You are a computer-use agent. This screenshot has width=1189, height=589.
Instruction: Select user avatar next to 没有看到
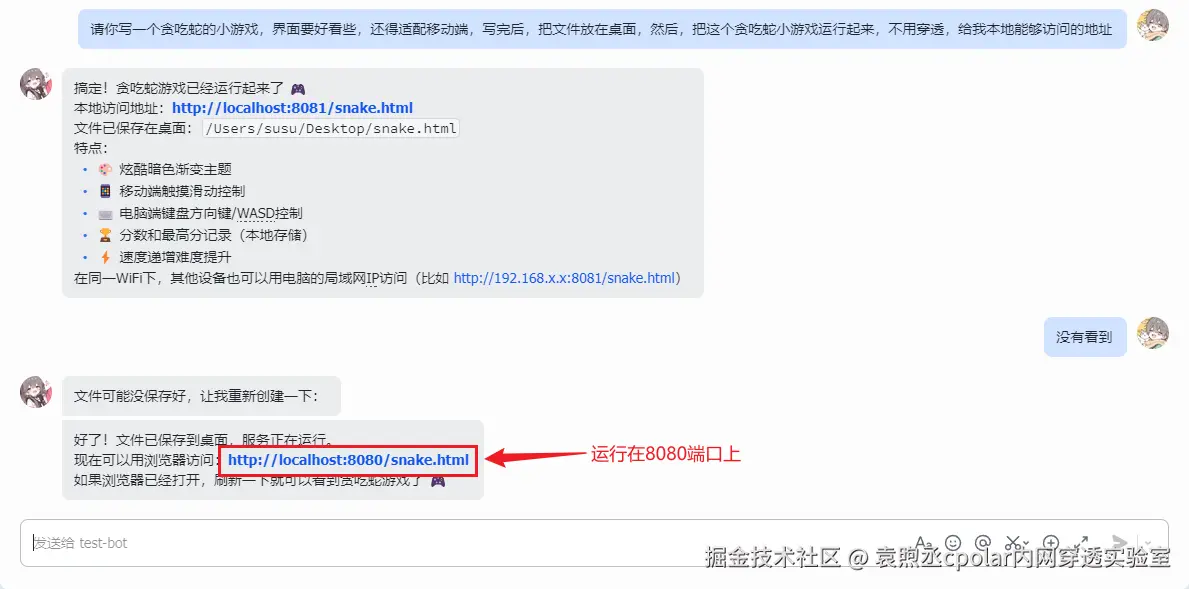(x=1153, y=333)
